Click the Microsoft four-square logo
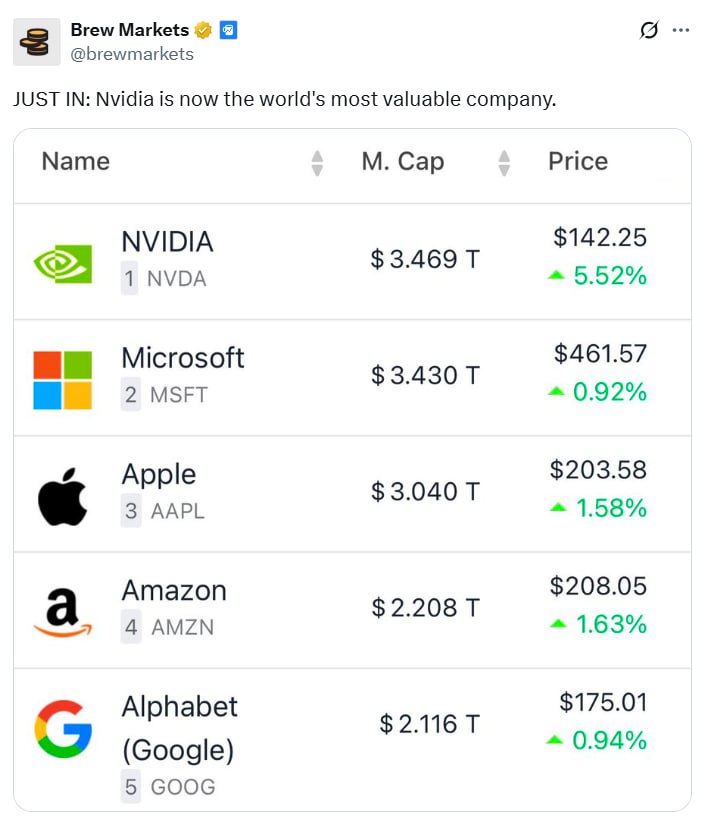This screenshot has height=820, width=711. pyautogui.click(x=63, y=380)
